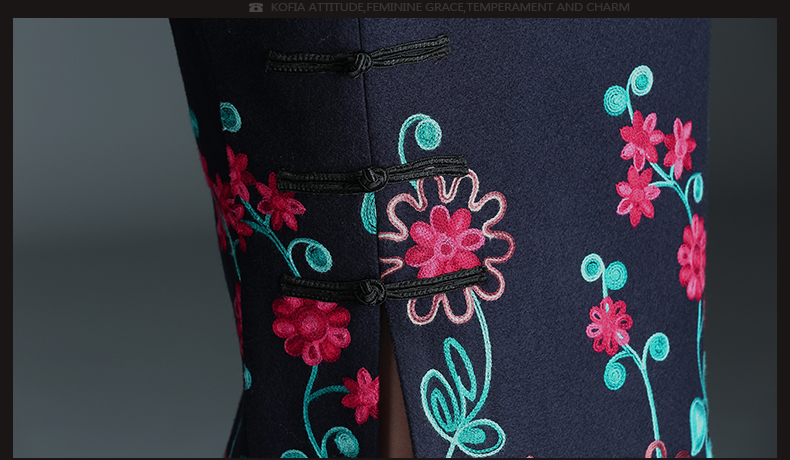Click the top black frog button knot
Screen dimensions: 790x460
coord(357,62)
